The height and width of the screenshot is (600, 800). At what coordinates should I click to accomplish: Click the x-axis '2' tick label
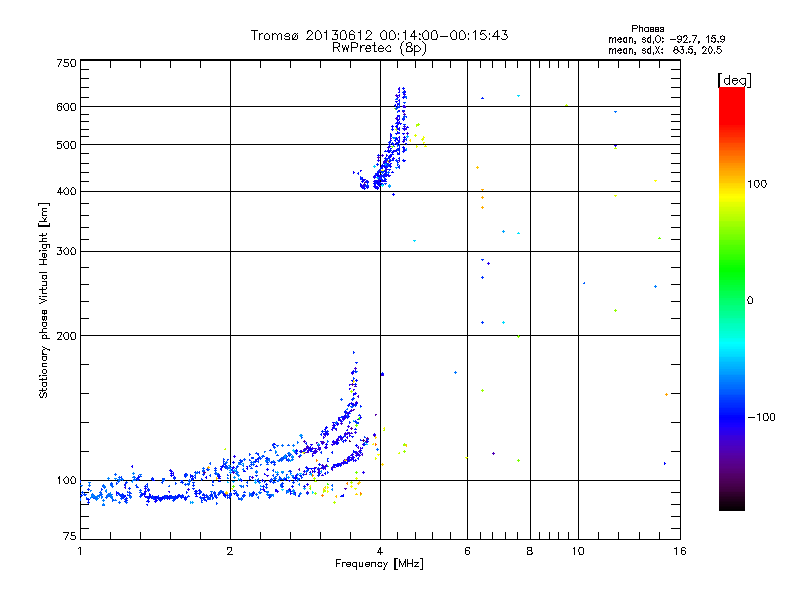click(230, 551)
